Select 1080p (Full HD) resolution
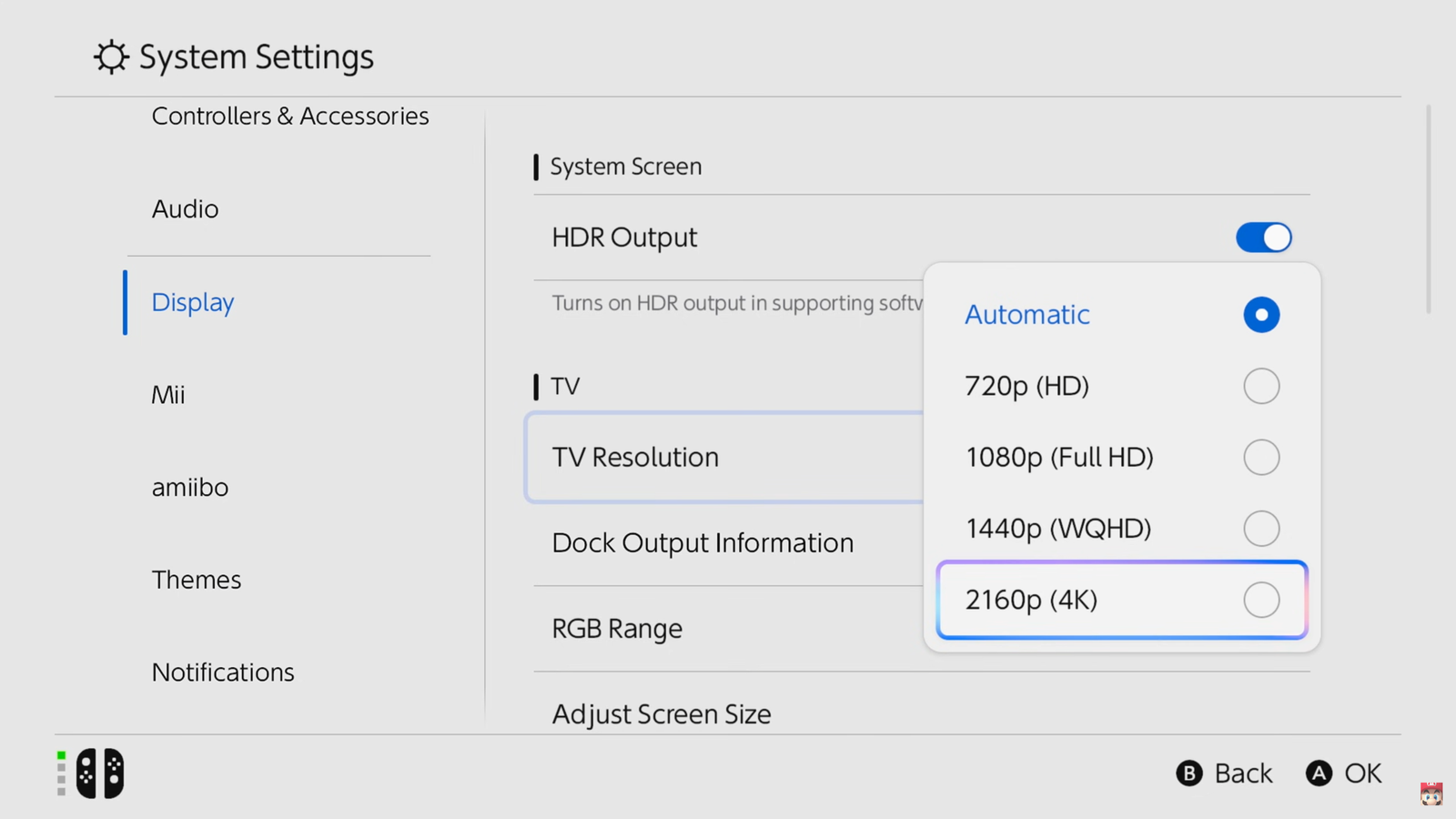Screen dimensions: 1456x819 click(1261, 457)
